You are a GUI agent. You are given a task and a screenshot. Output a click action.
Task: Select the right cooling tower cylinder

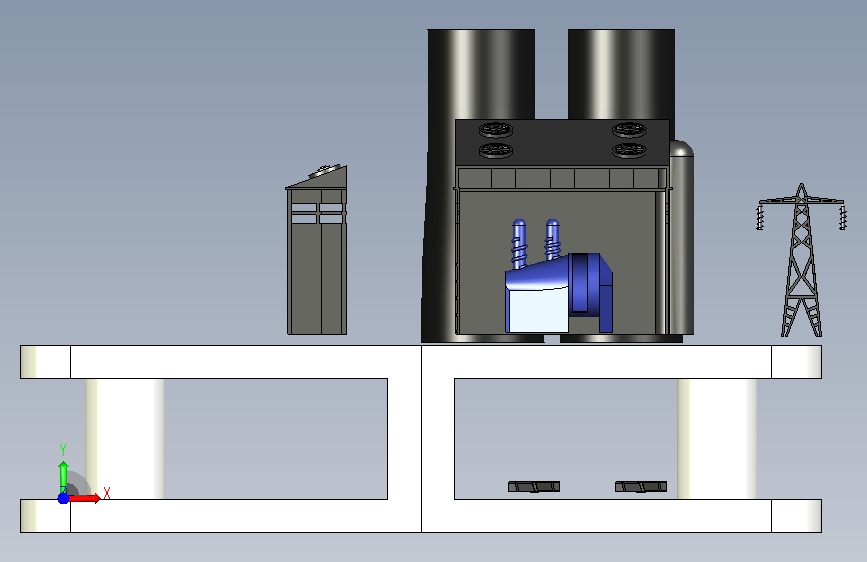click(x=621, y=74)
